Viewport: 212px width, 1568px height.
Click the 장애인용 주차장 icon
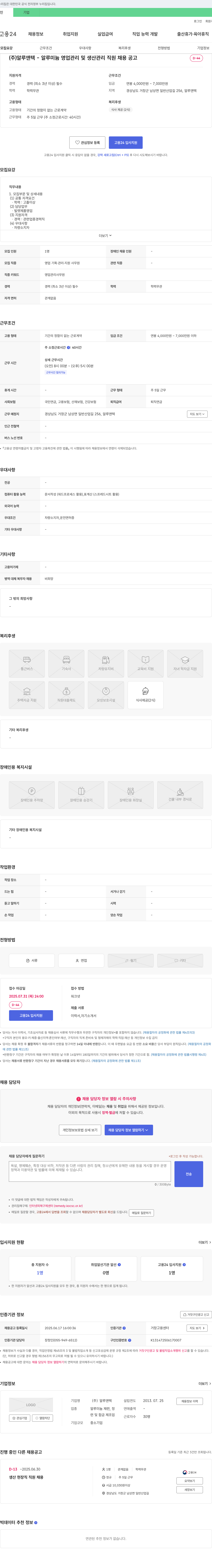[x=32, y=795]
